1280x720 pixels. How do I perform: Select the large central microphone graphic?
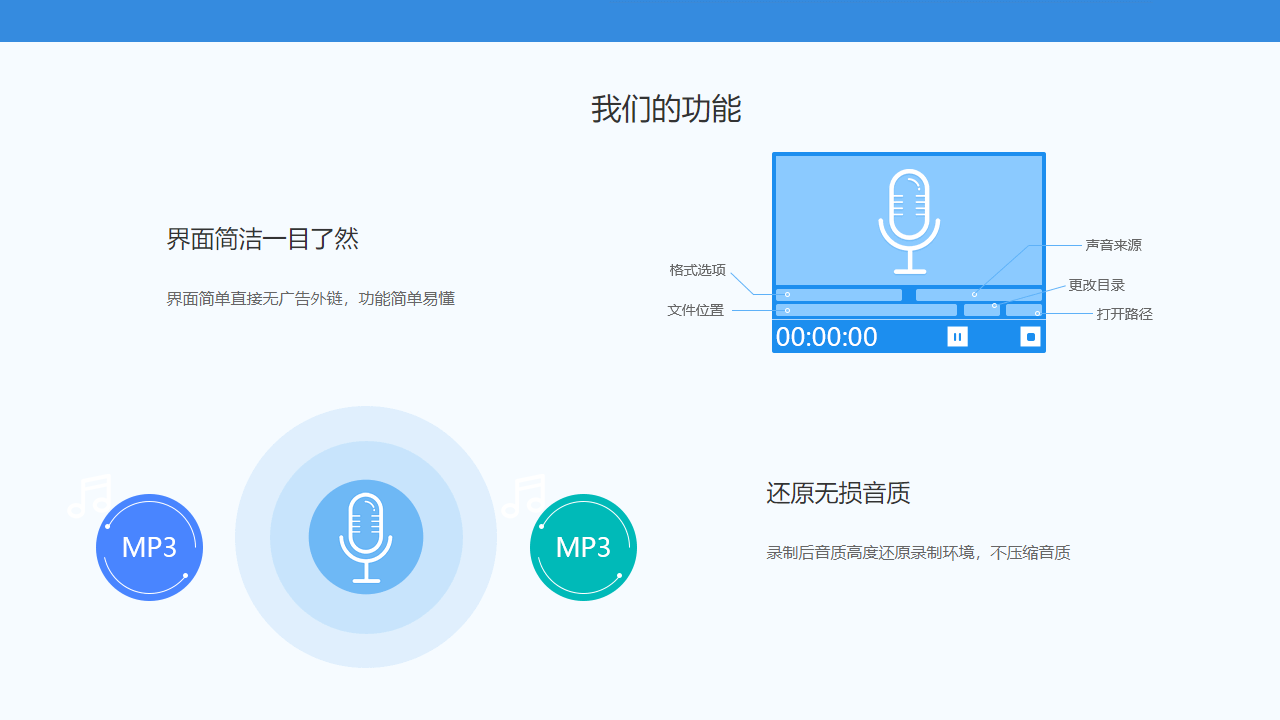click(x=366, y=537)
